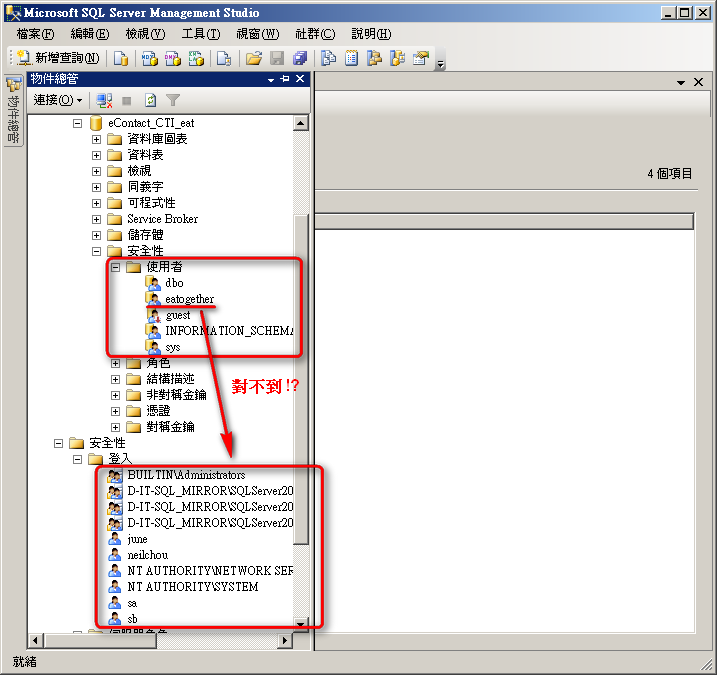Select the NT AUTHORITY\SYSTEM login
The image size is (717, 675).
click(193, 587)
